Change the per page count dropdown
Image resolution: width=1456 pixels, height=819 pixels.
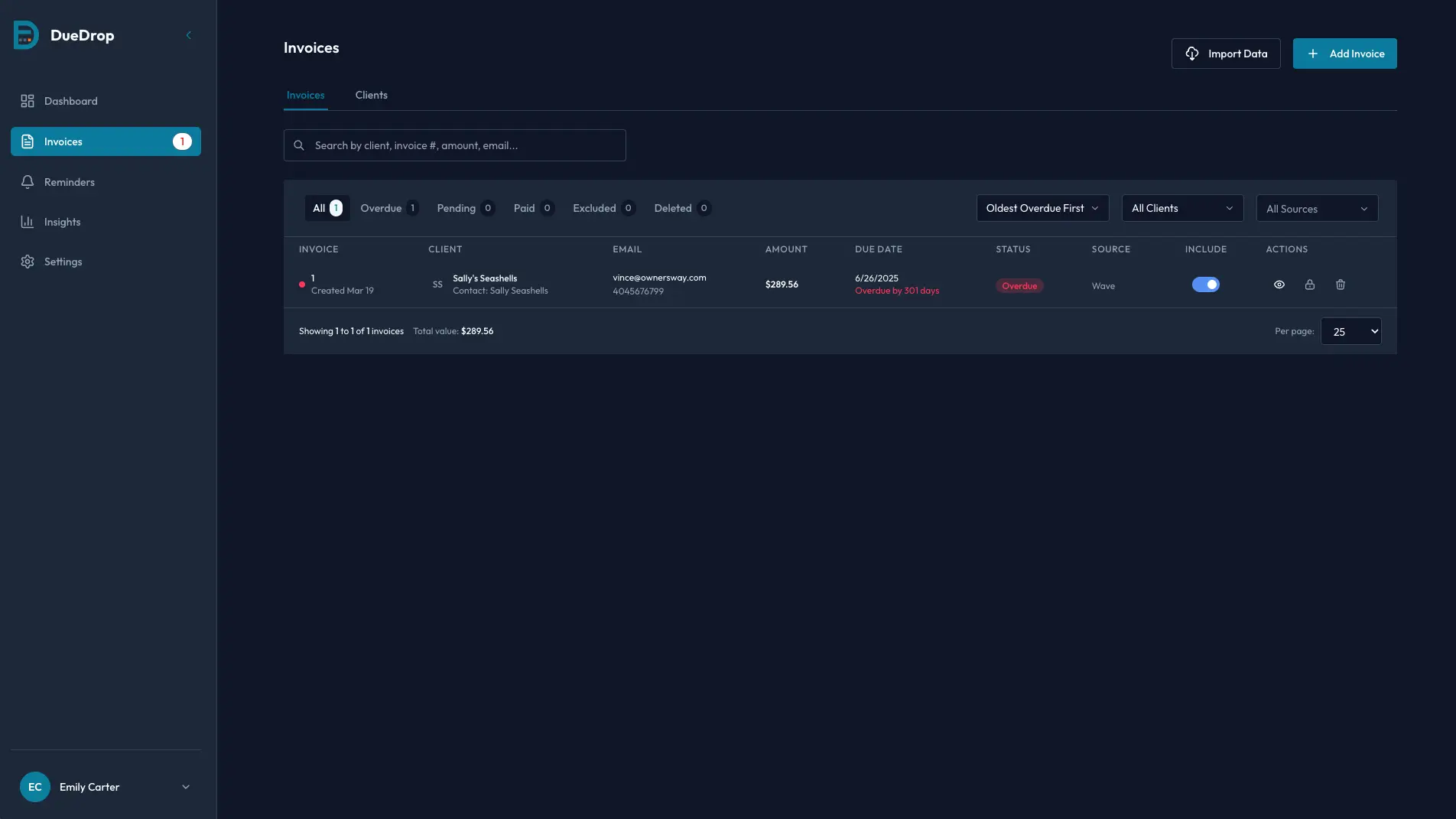[x=1350, y=331]
